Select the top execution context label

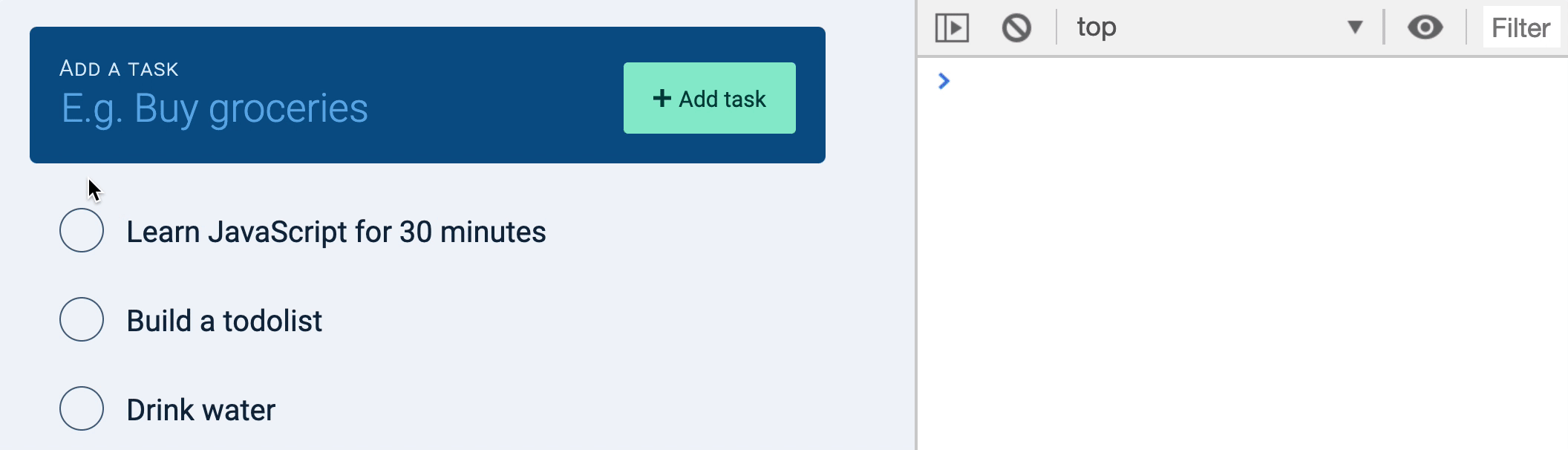[x=1097, y=27]
